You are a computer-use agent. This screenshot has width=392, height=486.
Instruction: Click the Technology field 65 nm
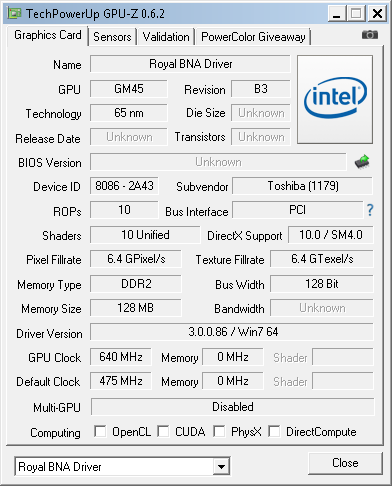coord(129,113)
